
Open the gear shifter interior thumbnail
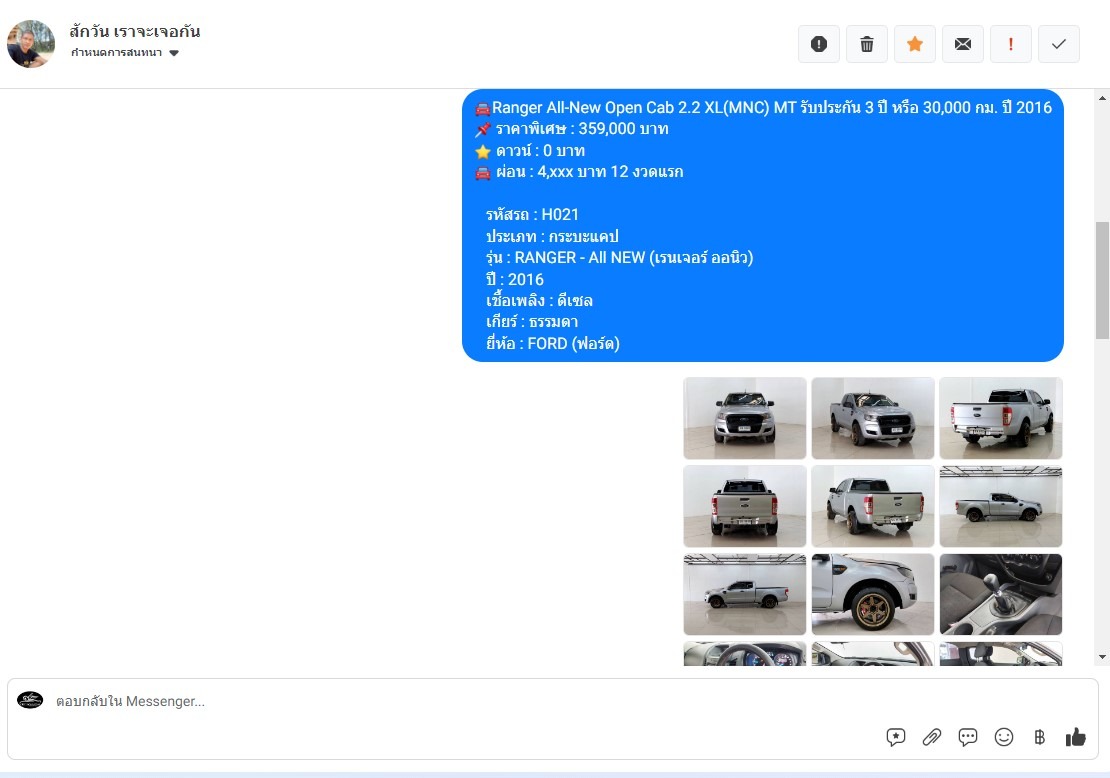tap(1000, 594)
